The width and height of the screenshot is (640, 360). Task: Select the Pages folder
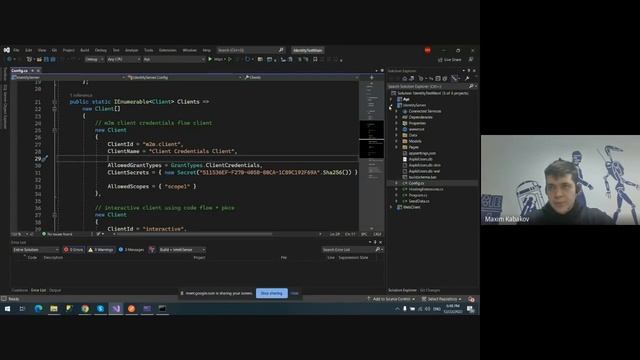point(414,147)
